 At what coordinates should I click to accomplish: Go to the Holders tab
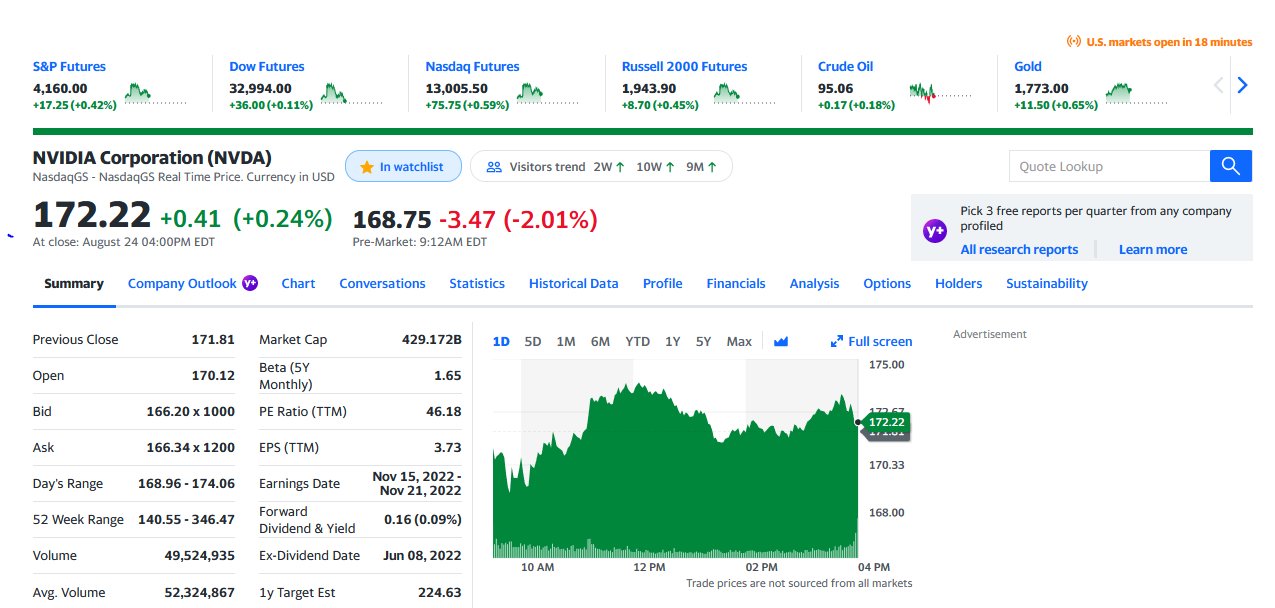click(x=958, y=284)
